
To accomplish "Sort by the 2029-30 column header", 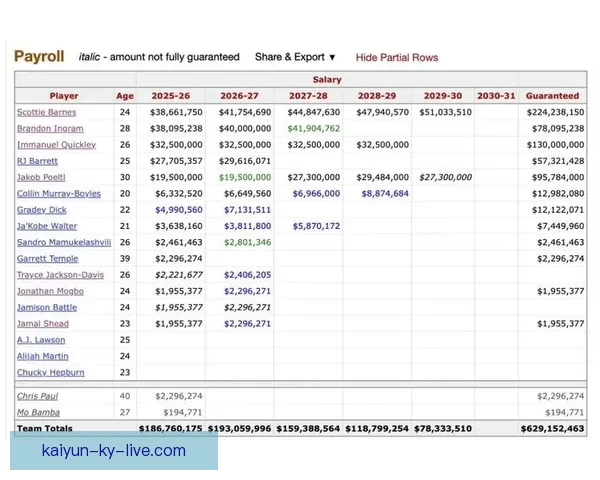I will point(443,96).
